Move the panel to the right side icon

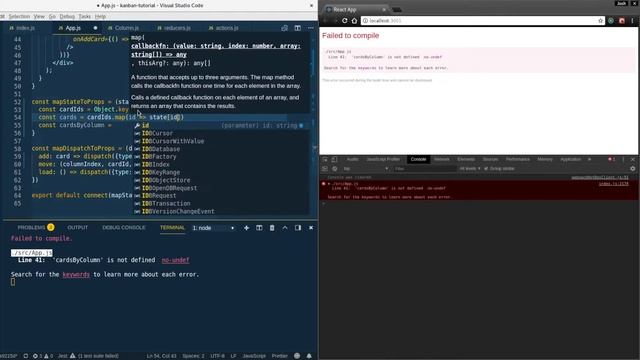298,228
